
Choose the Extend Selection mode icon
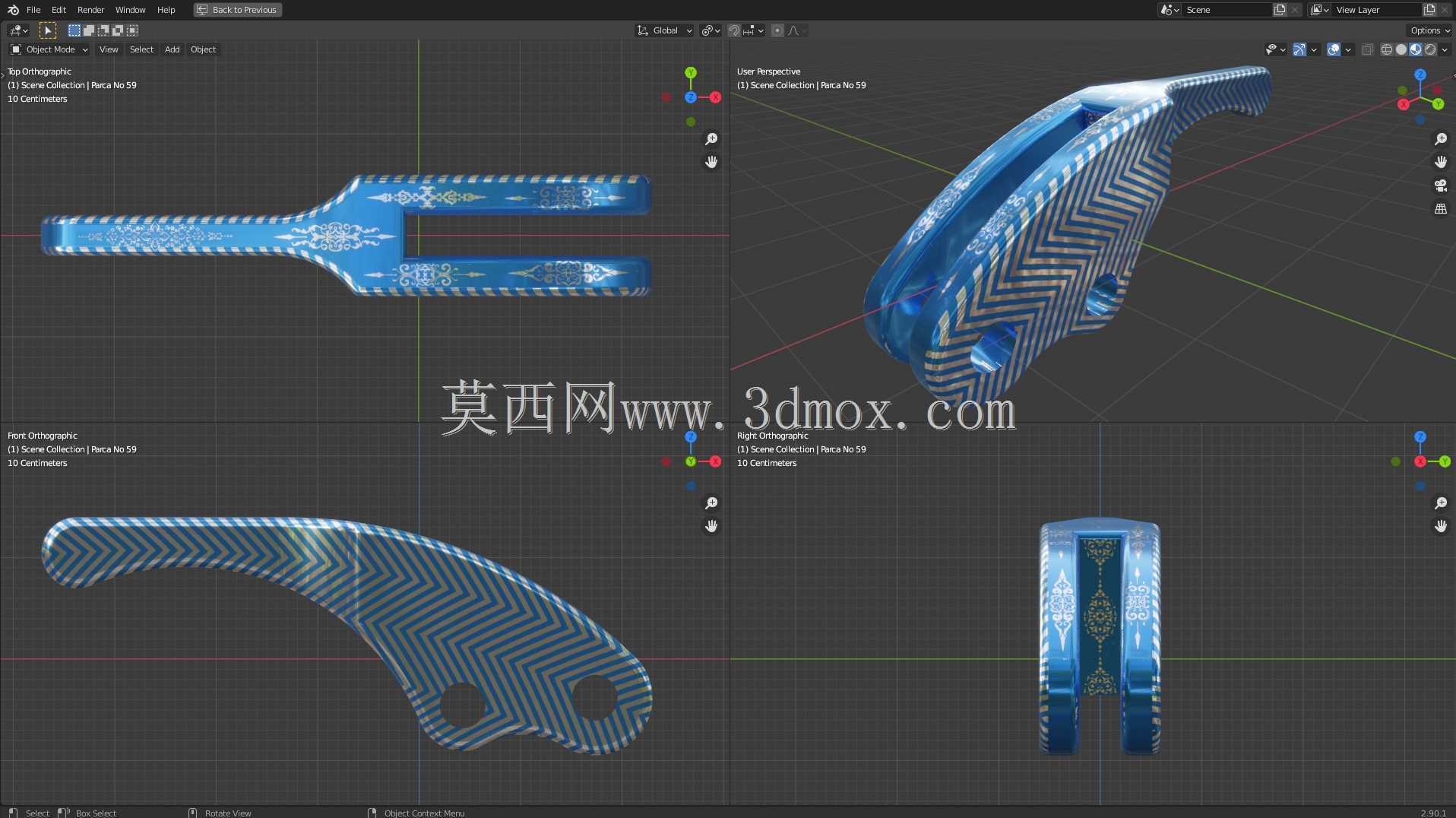[x=88, y=30]
